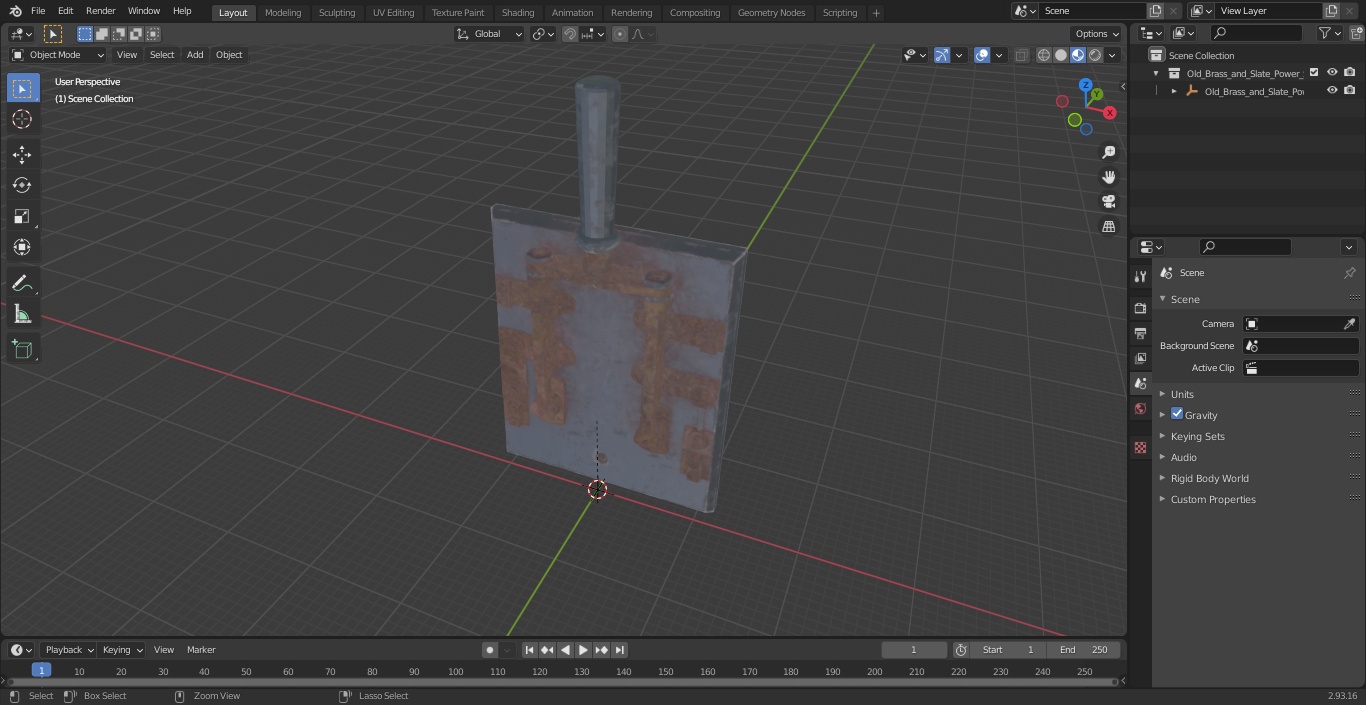
Task: Toggle the snapping magnet button
Action: [569, 34]
